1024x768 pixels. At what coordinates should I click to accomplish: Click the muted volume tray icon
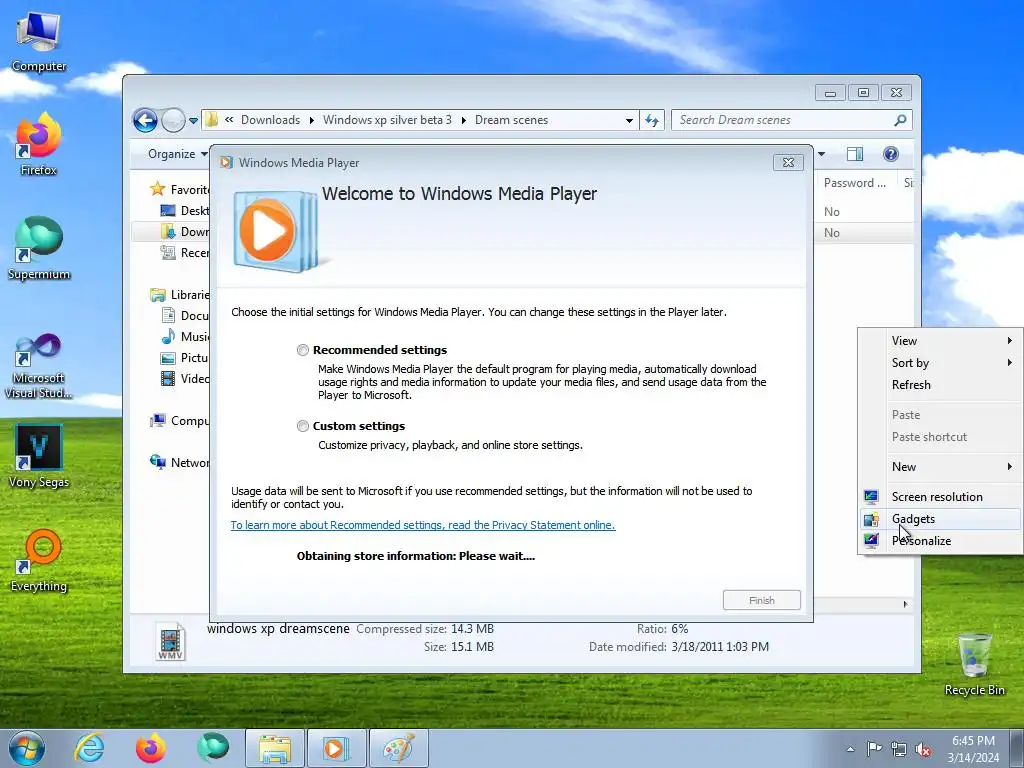pyautogui.click(x=923, y=749)
